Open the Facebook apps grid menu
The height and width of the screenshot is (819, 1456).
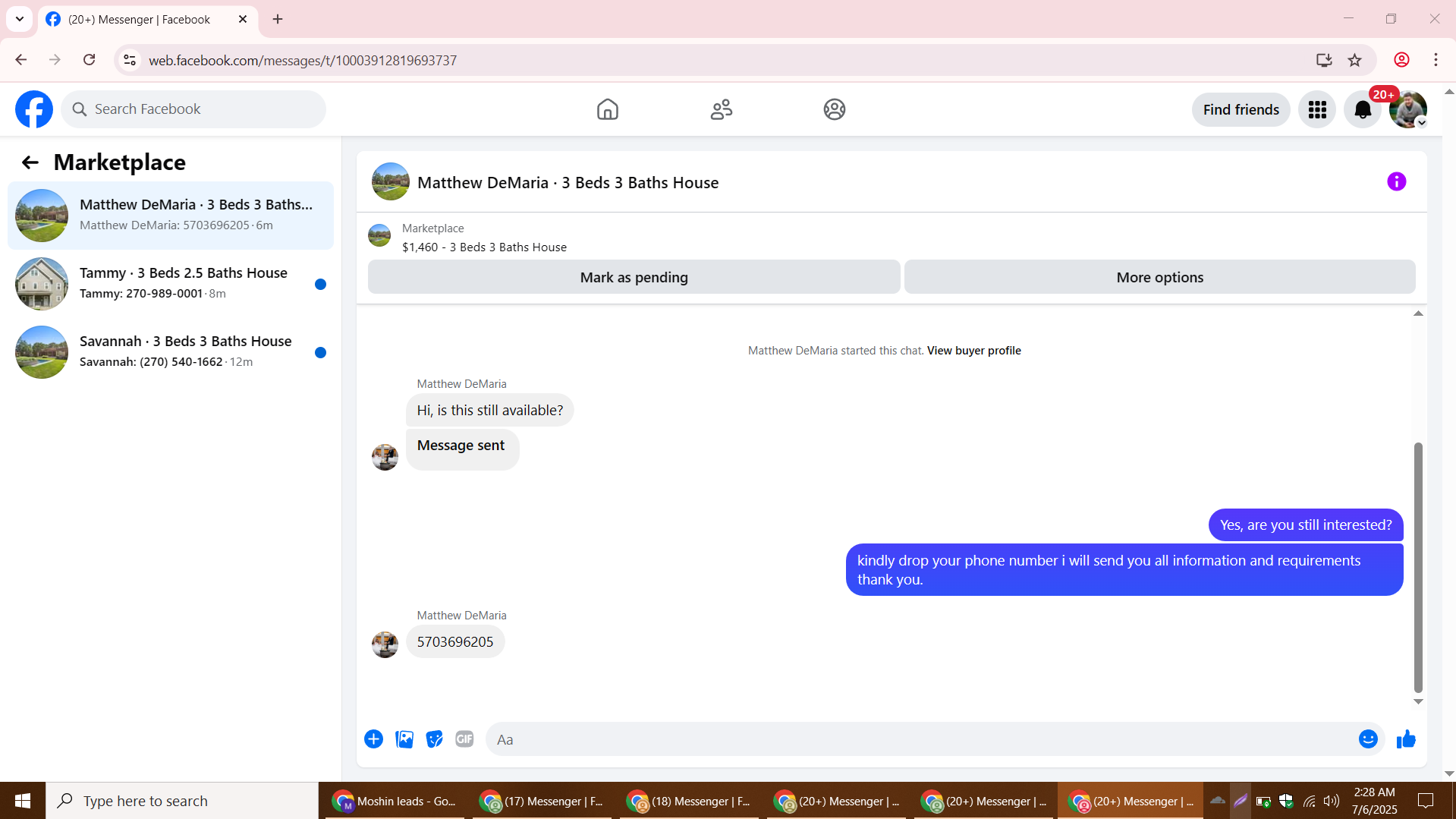coord(1317,109)
